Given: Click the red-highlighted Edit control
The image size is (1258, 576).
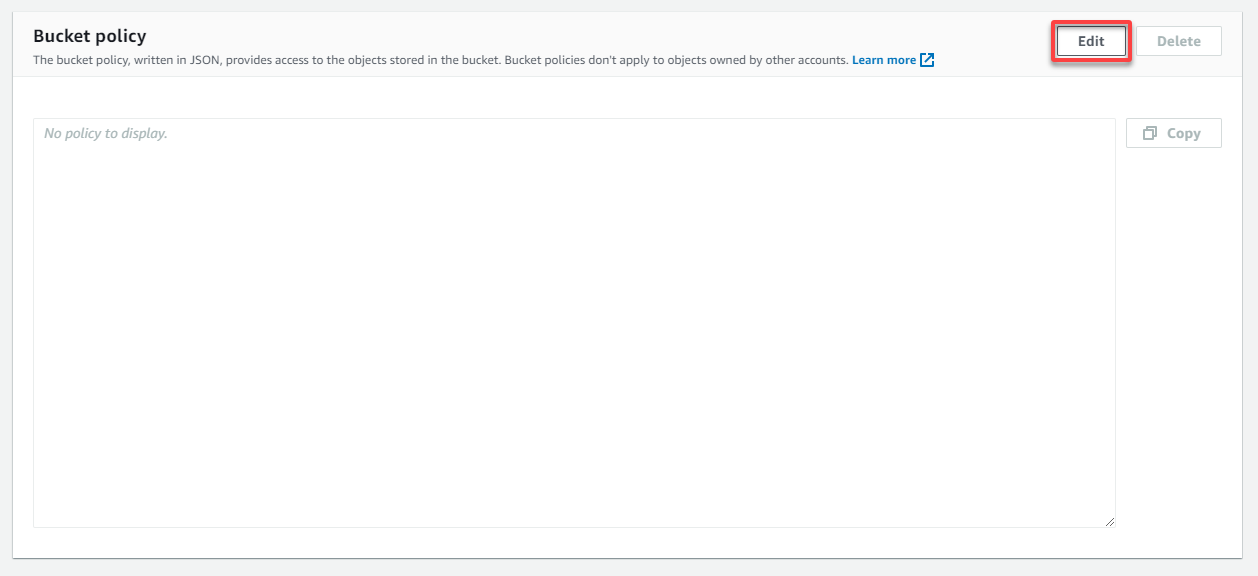Looking at the screenshot, I should click(x=1091, y=41).
